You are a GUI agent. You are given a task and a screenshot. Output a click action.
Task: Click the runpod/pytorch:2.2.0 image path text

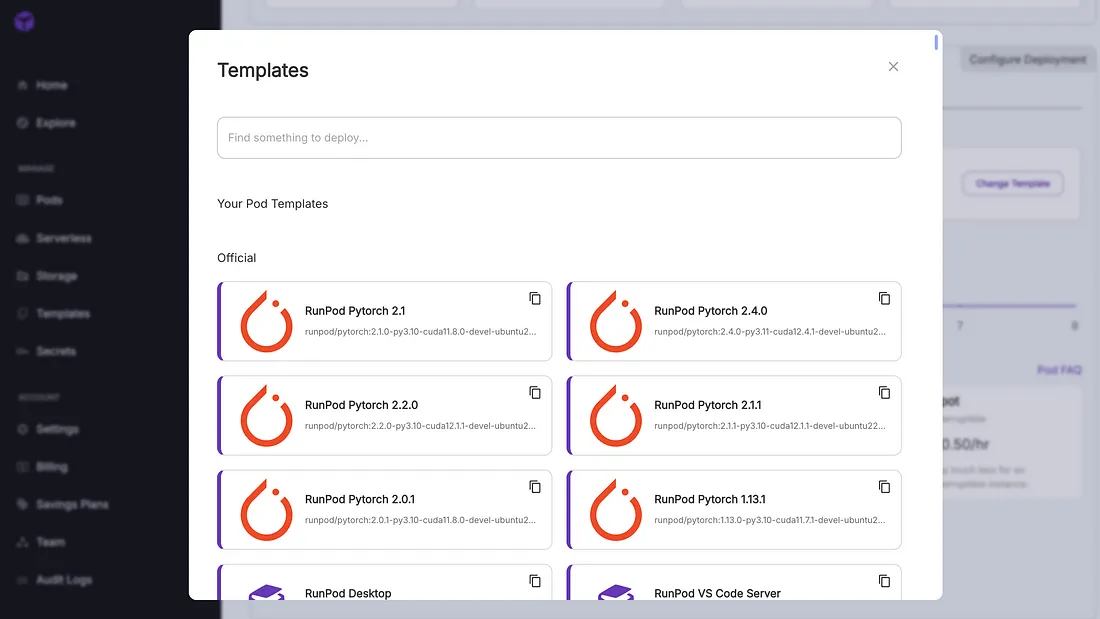[420, 426]
